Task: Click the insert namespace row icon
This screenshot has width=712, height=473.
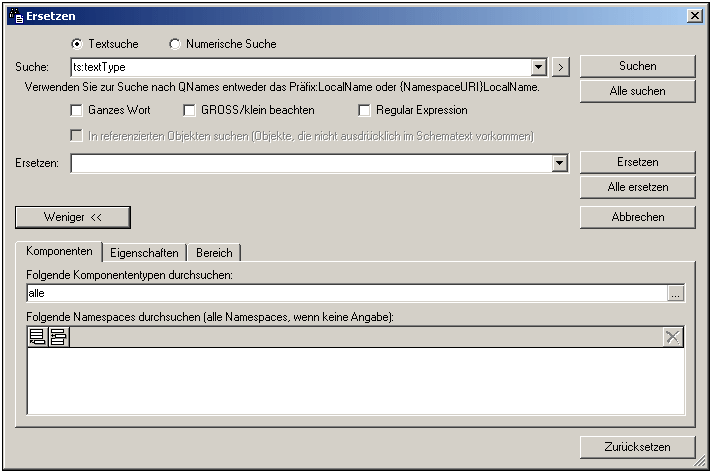Action: click(58, 337)
